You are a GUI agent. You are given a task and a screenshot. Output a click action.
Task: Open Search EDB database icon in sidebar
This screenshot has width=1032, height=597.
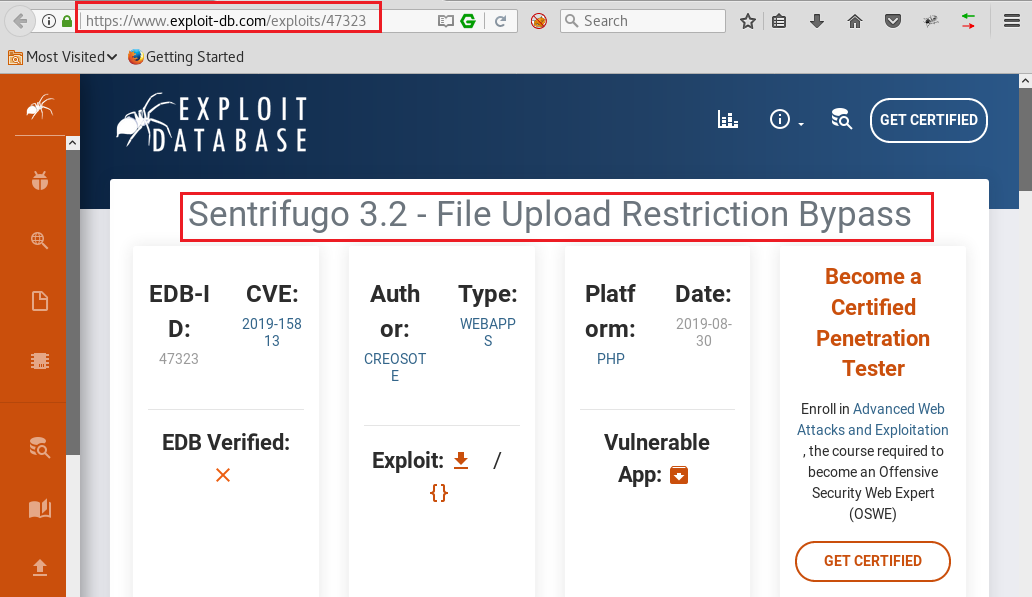click(39, 448)
